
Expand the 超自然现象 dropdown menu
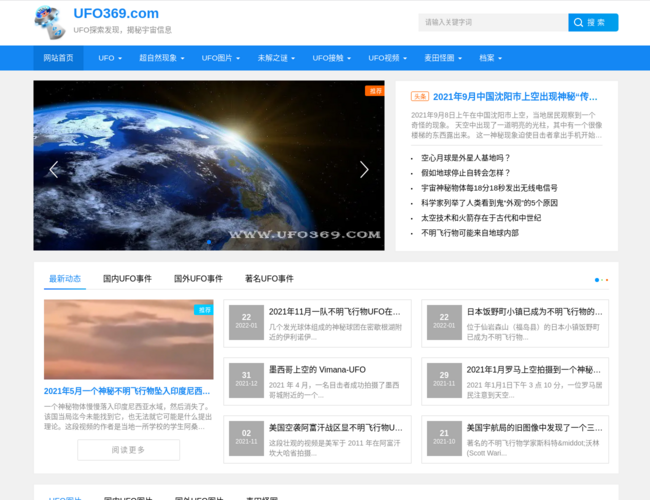[162, 58]
